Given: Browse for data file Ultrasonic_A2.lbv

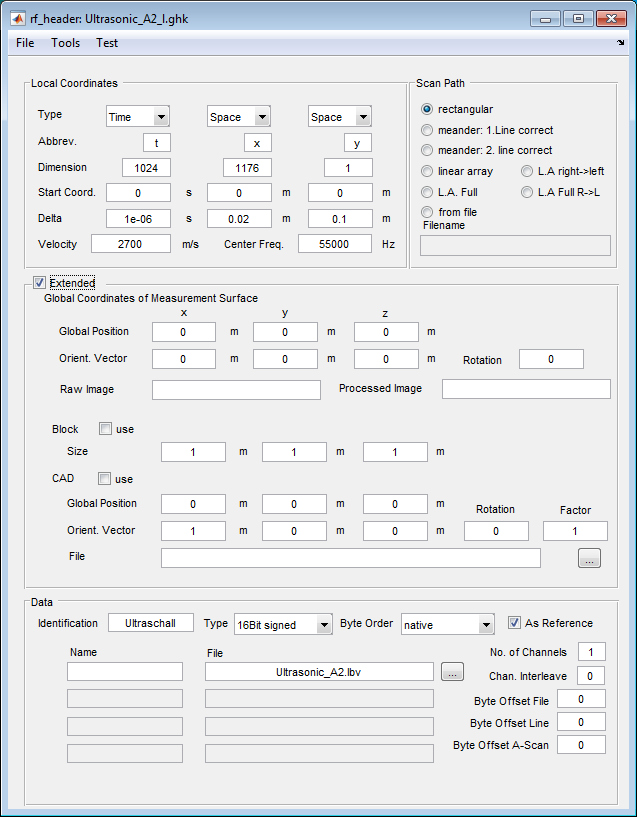Looking at the screenshot, I should pos(452,672).
